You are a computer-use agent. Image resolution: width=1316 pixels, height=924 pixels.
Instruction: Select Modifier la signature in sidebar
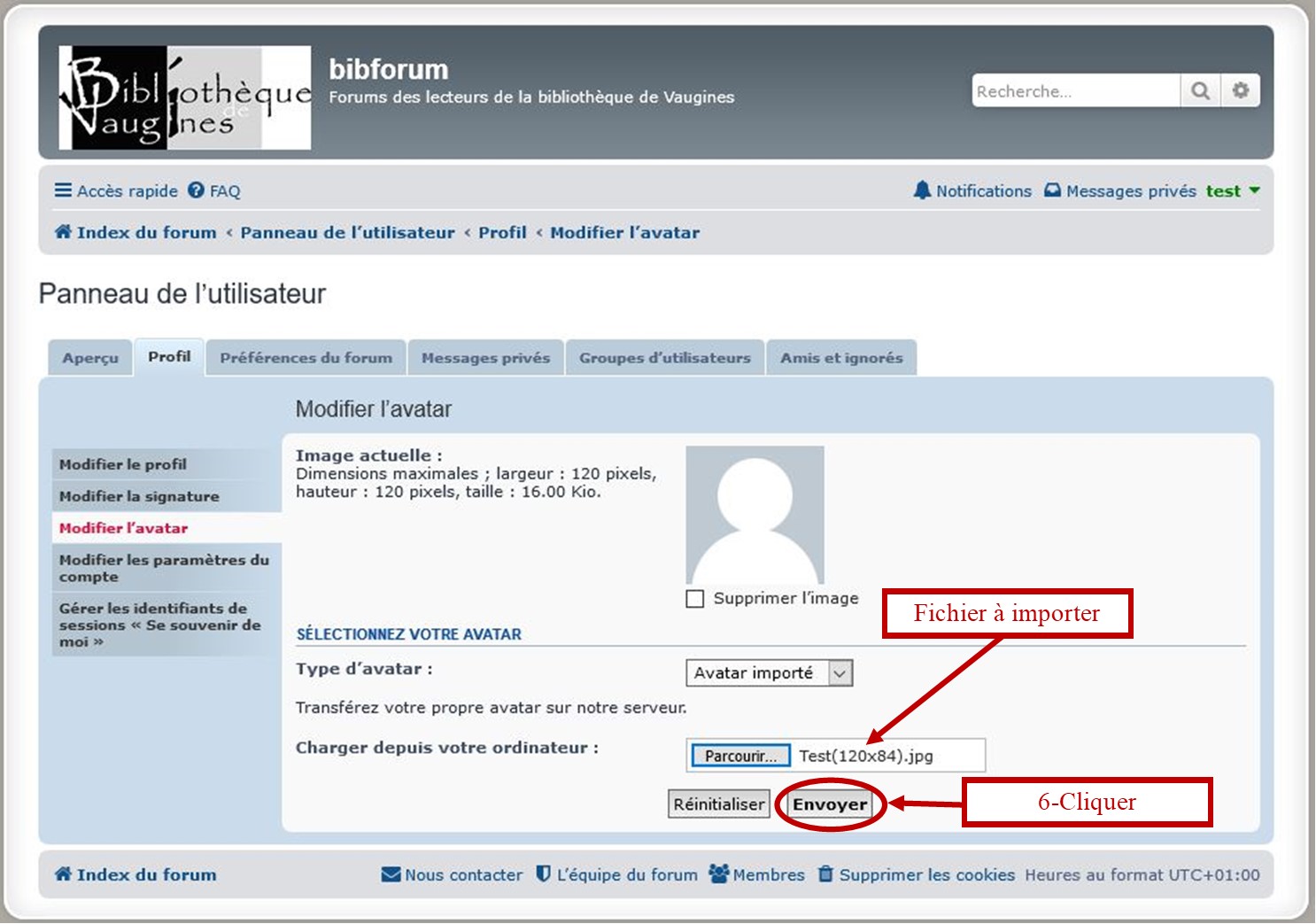pos(139,496)
